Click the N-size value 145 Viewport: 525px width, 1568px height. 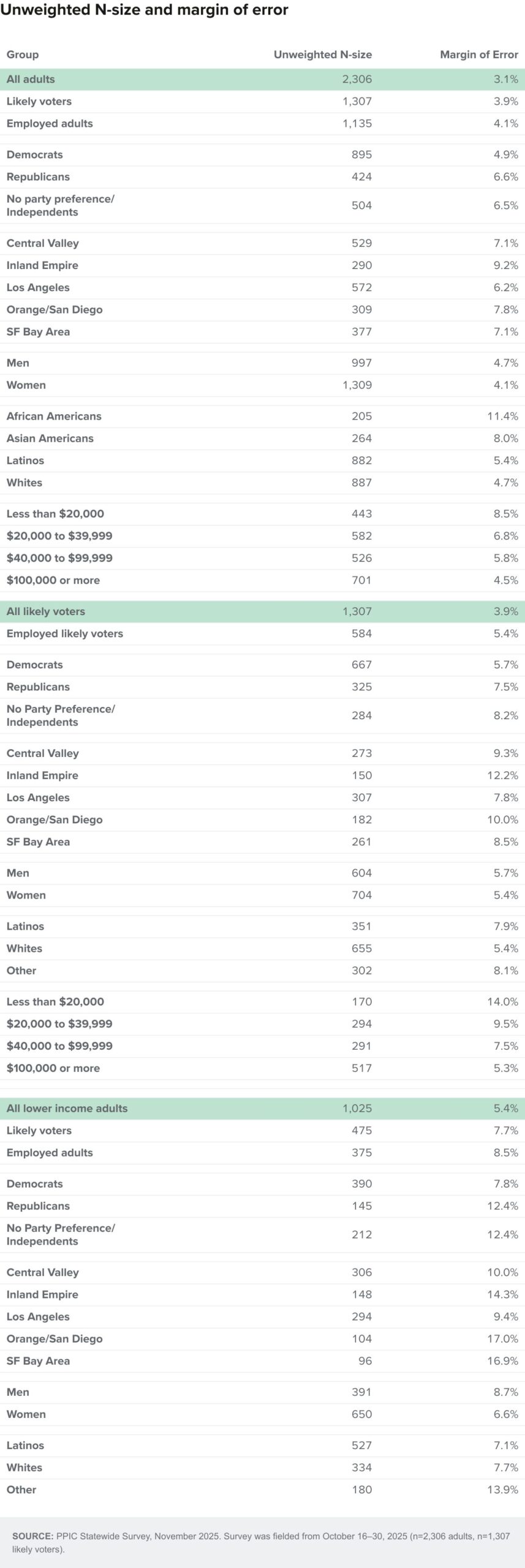click(x=361, y=1205)
